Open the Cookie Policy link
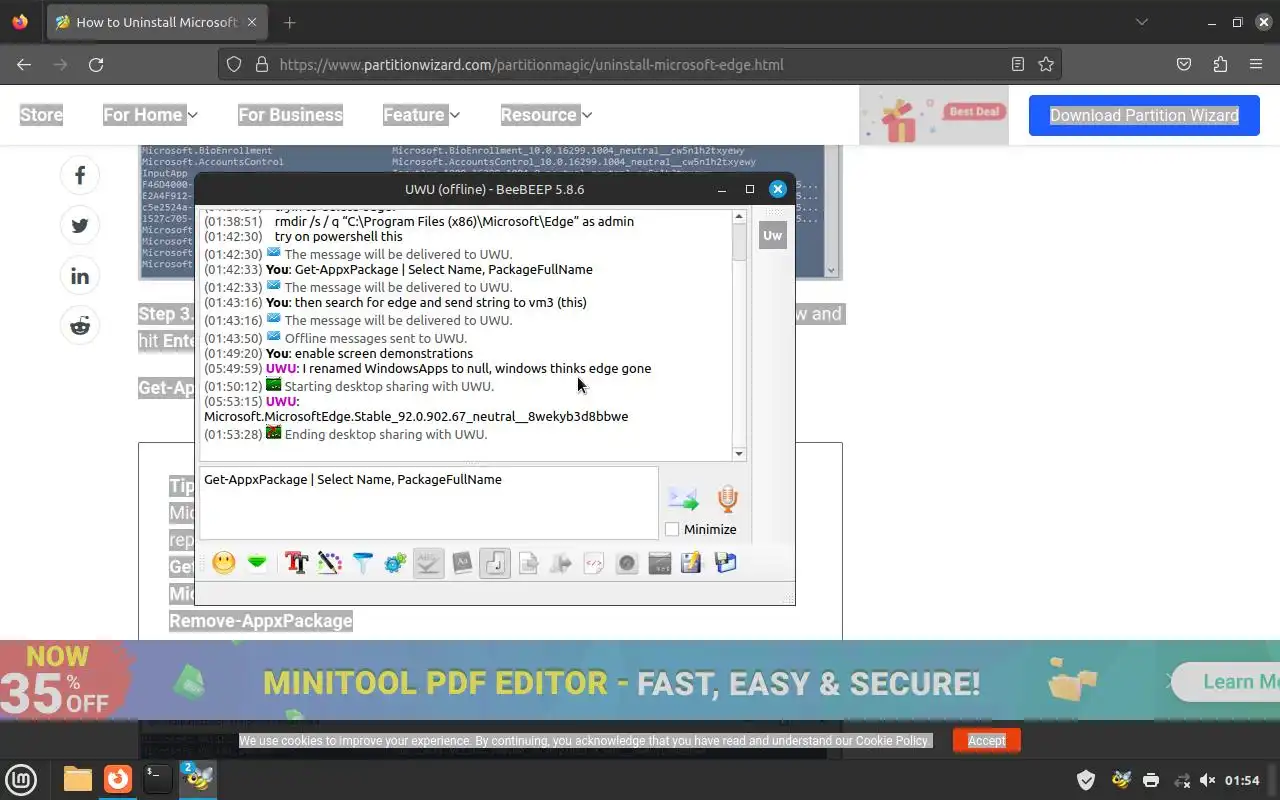This screenshot has width=1280, height=800. tap(891, 741)
